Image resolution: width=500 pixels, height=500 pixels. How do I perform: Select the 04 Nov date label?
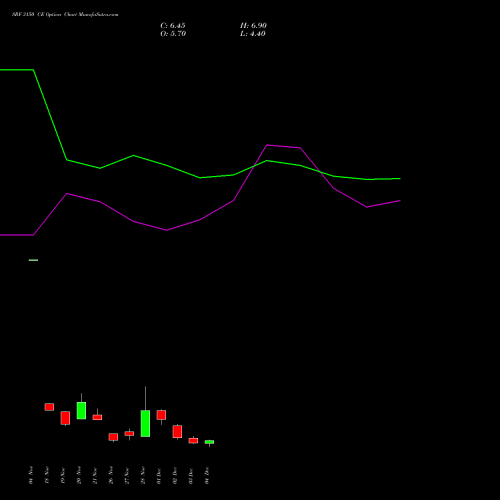tap(31, 475)
